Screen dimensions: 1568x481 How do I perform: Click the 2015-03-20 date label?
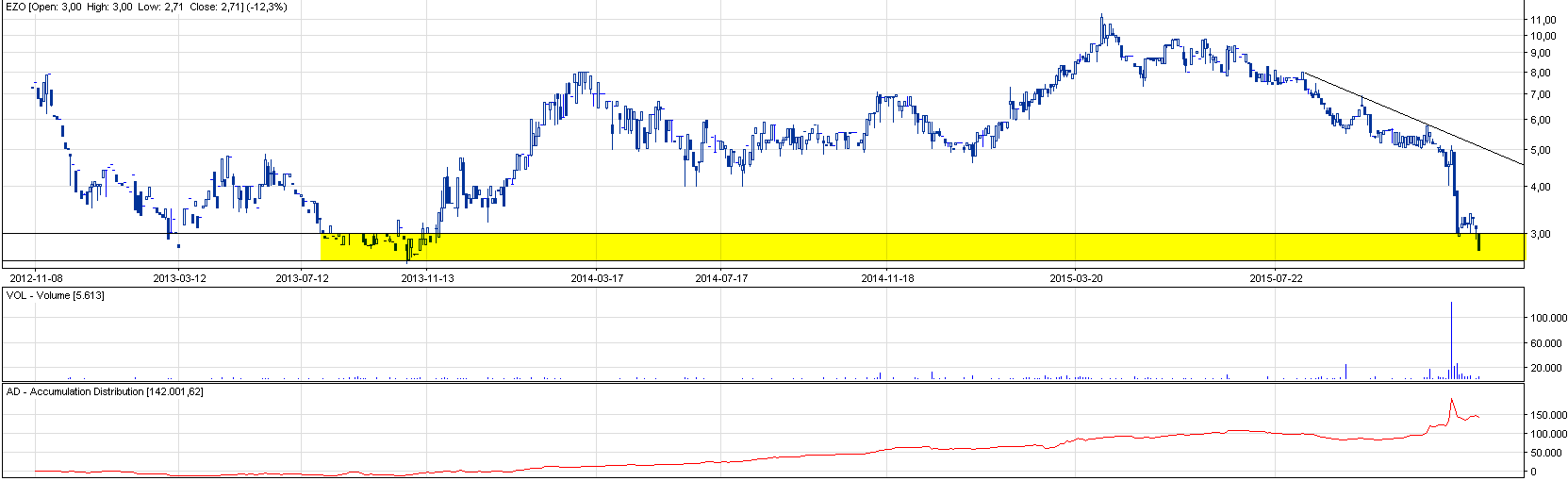(x=1076, y=278)
